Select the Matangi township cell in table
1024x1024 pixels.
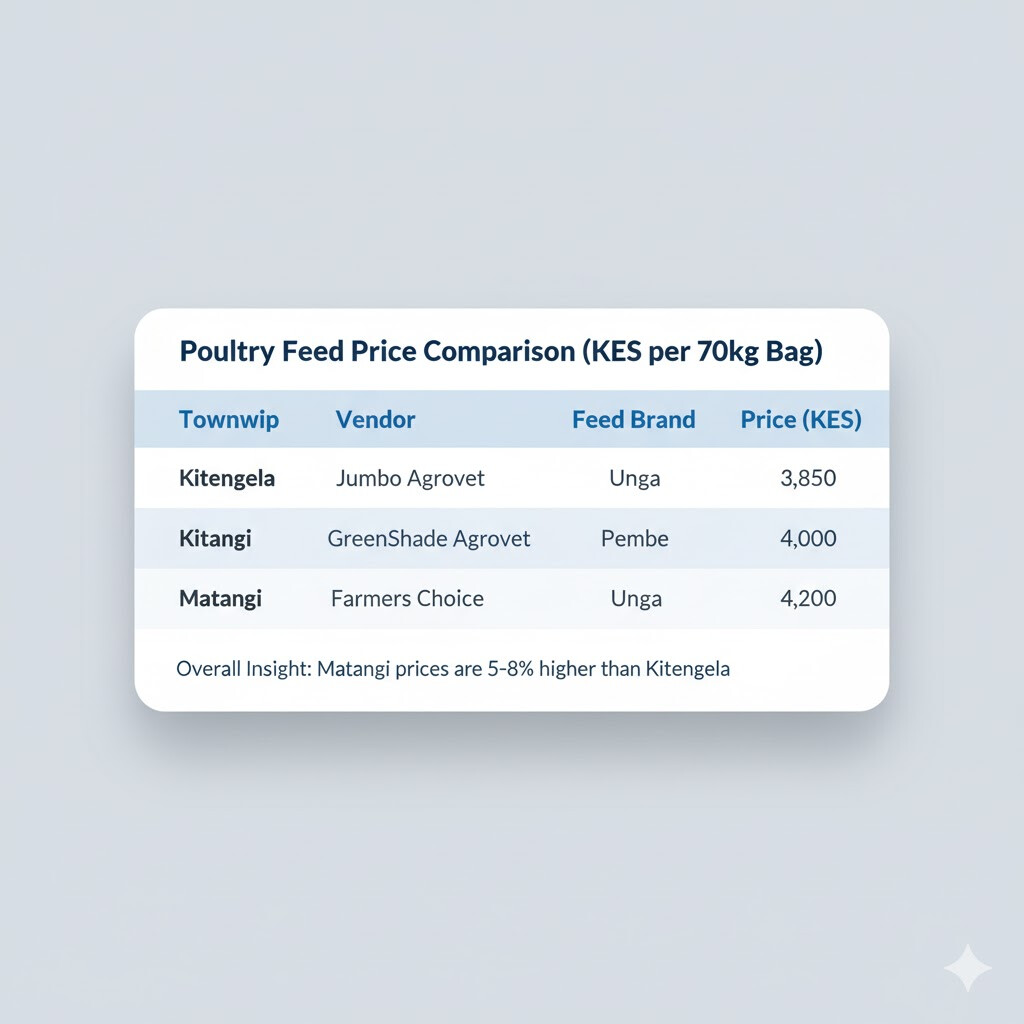click(220, 598)
